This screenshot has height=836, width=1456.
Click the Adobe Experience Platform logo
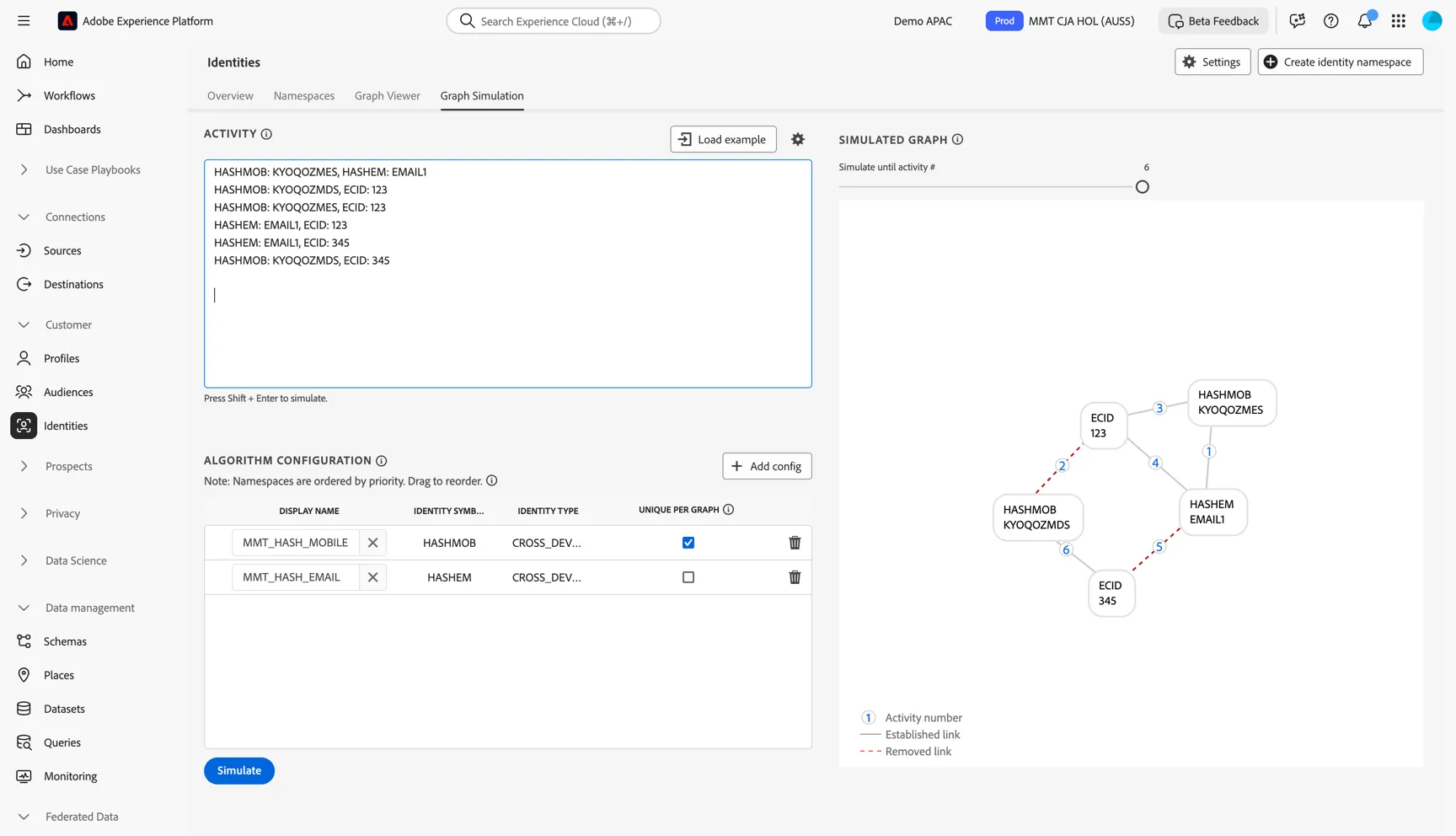pos(67,21)
